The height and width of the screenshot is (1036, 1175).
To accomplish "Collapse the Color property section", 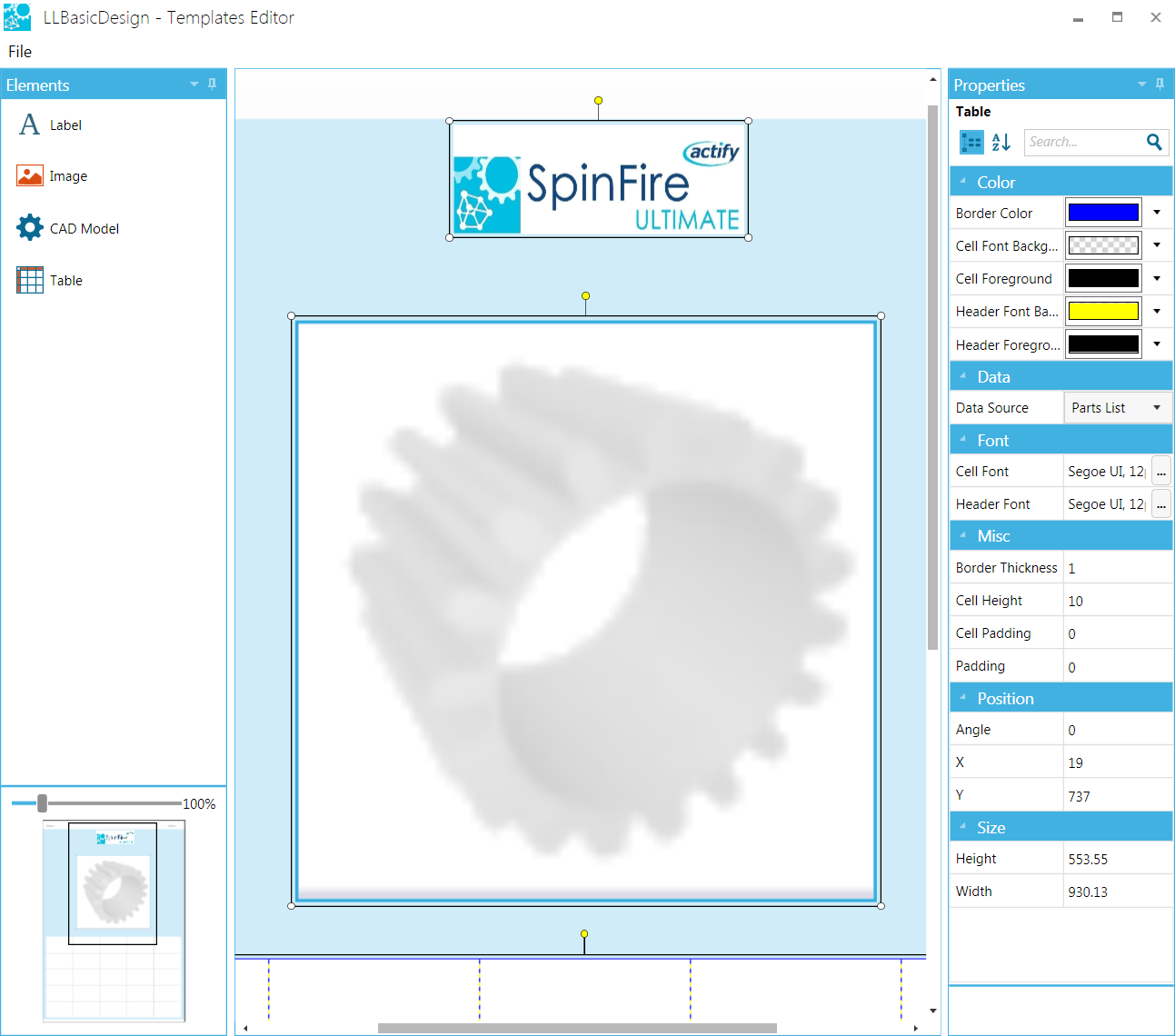I will pyautogui.click(x=963, y=182).
